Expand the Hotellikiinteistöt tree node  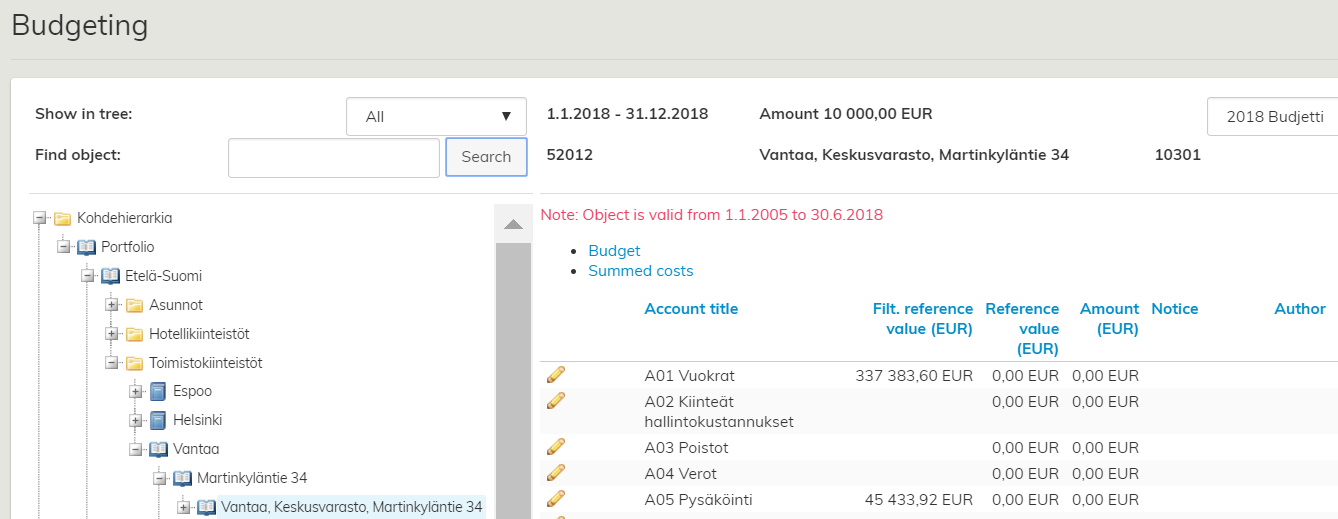pos(111,334)
